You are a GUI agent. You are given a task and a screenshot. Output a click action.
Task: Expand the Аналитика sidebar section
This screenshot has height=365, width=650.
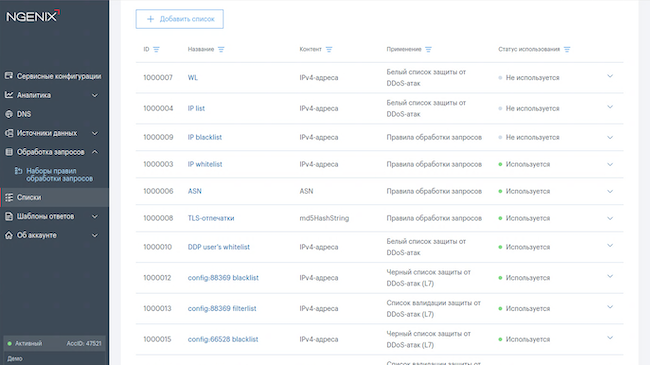(x=95, y=95)
